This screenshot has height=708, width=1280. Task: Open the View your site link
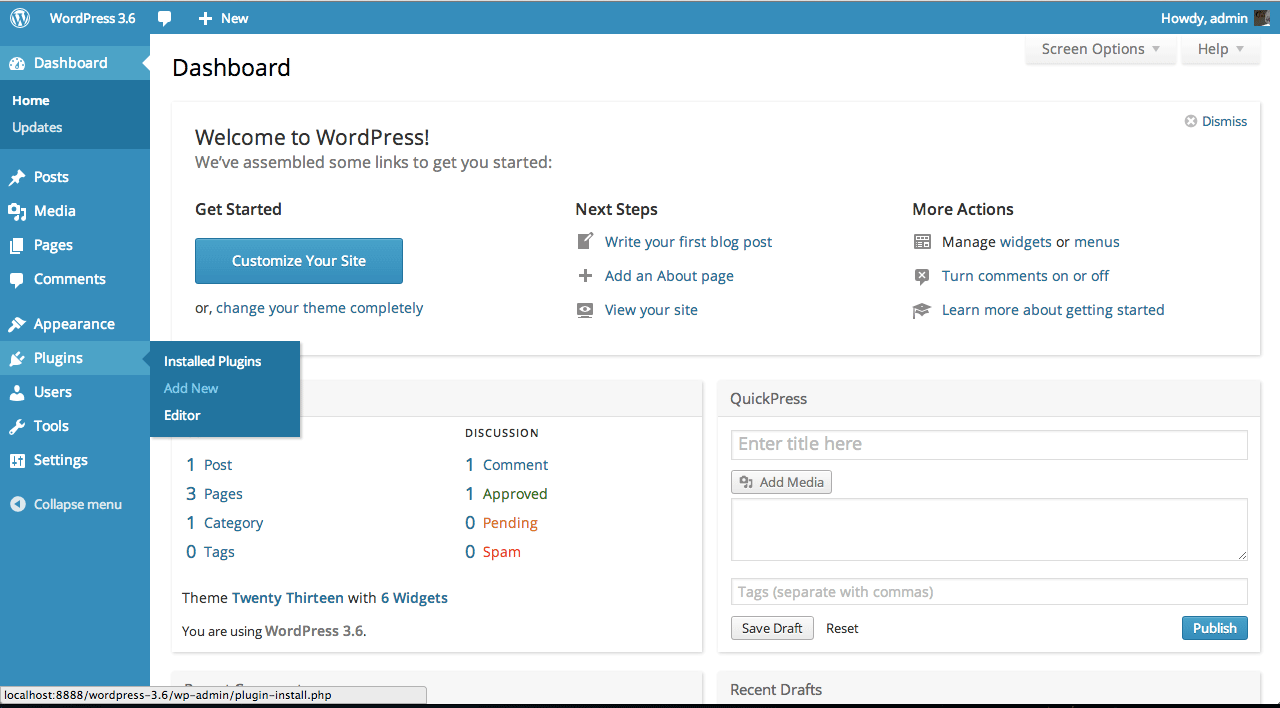651,310
